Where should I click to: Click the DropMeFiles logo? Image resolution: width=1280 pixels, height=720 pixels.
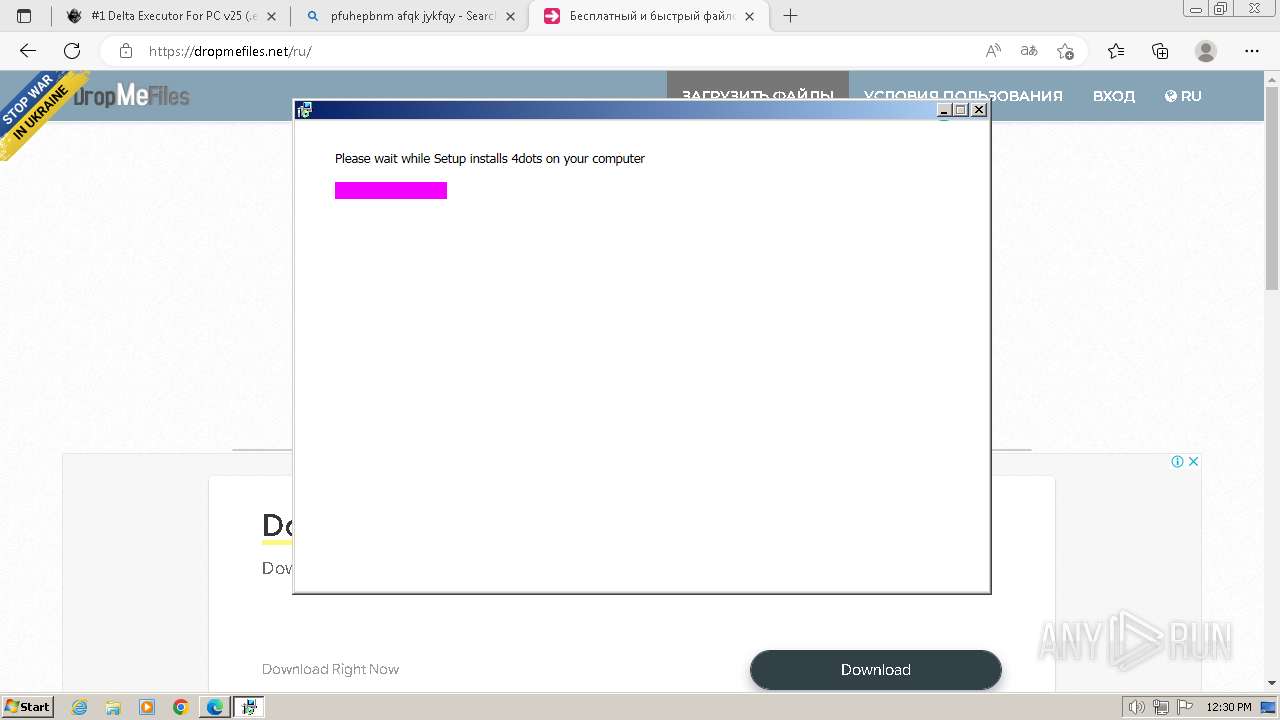131,96
